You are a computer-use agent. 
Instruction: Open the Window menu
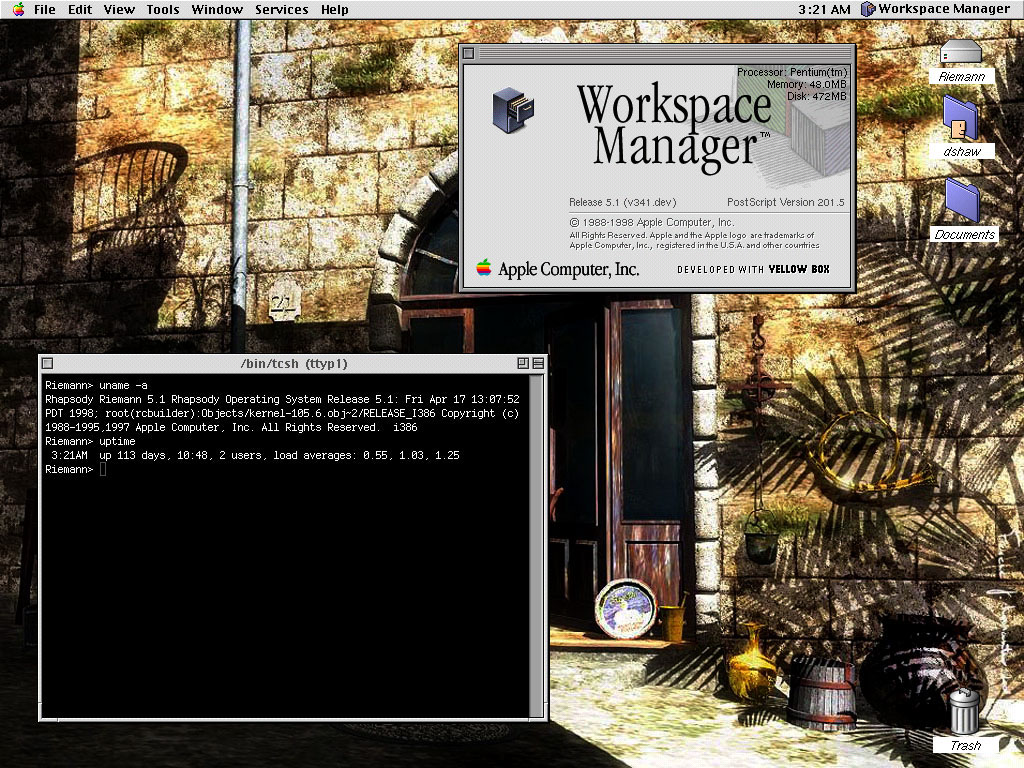click(x=217, y=10)
